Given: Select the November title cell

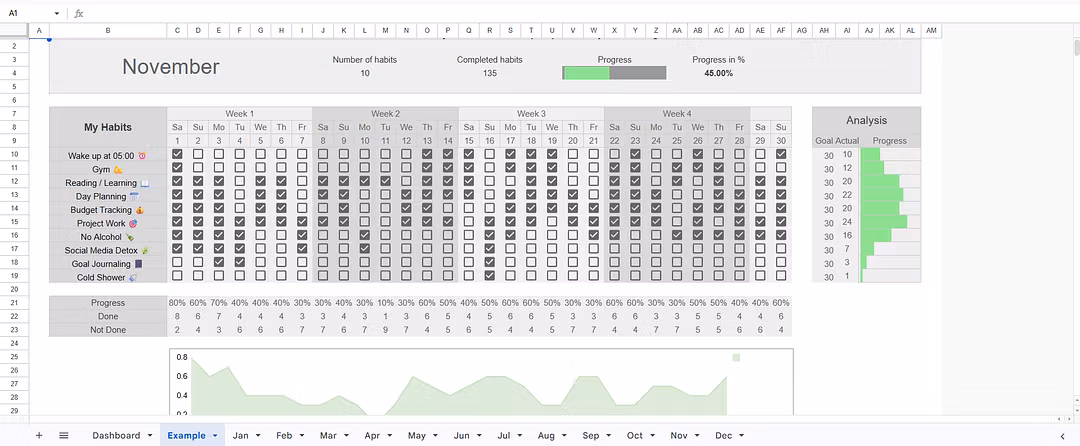Looking at the screenshot, I should [171, 67].
